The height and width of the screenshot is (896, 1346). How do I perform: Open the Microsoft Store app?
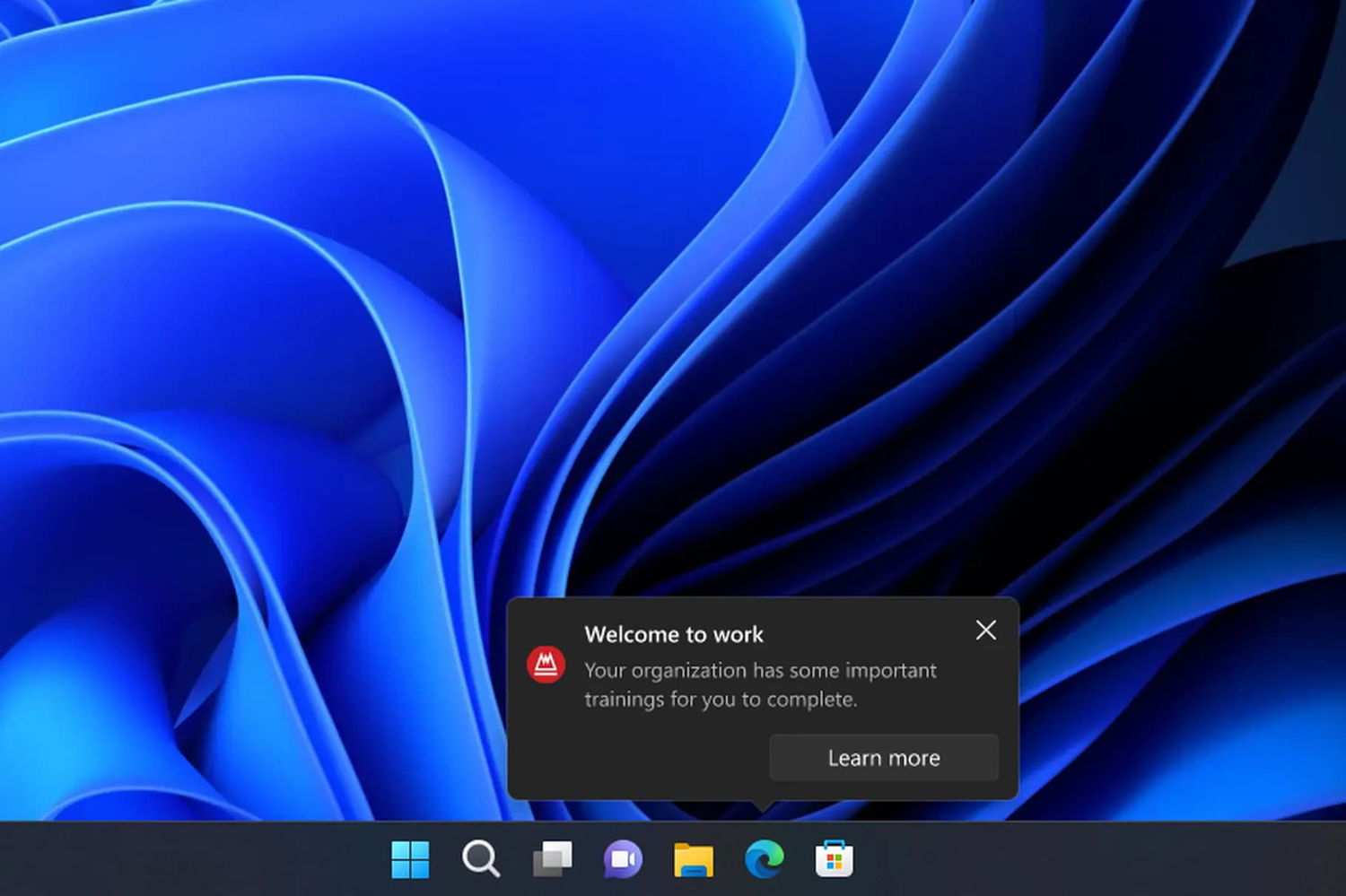[834, 859]
